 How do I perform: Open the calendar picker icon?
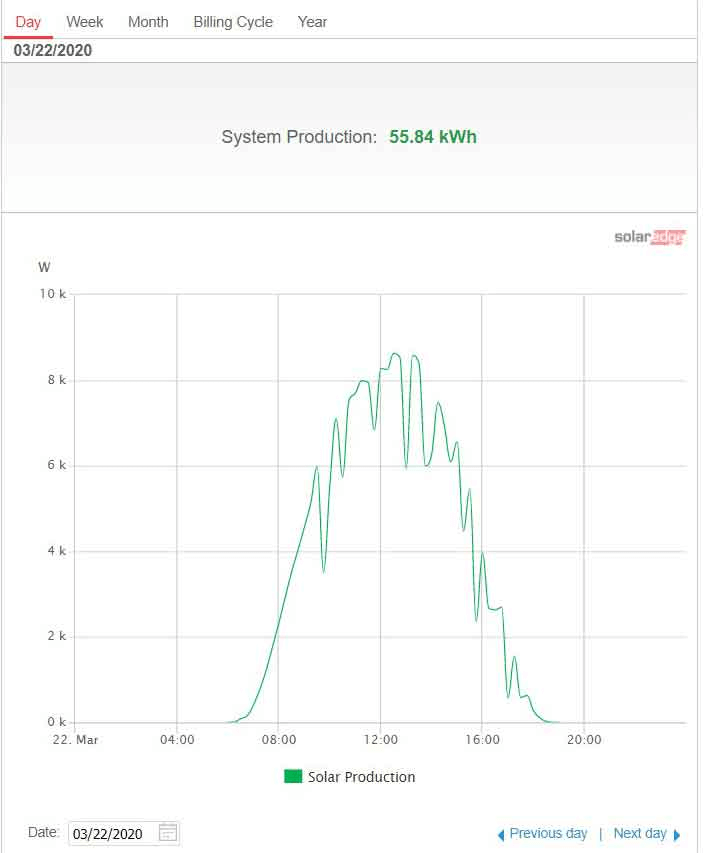(168, 833)
